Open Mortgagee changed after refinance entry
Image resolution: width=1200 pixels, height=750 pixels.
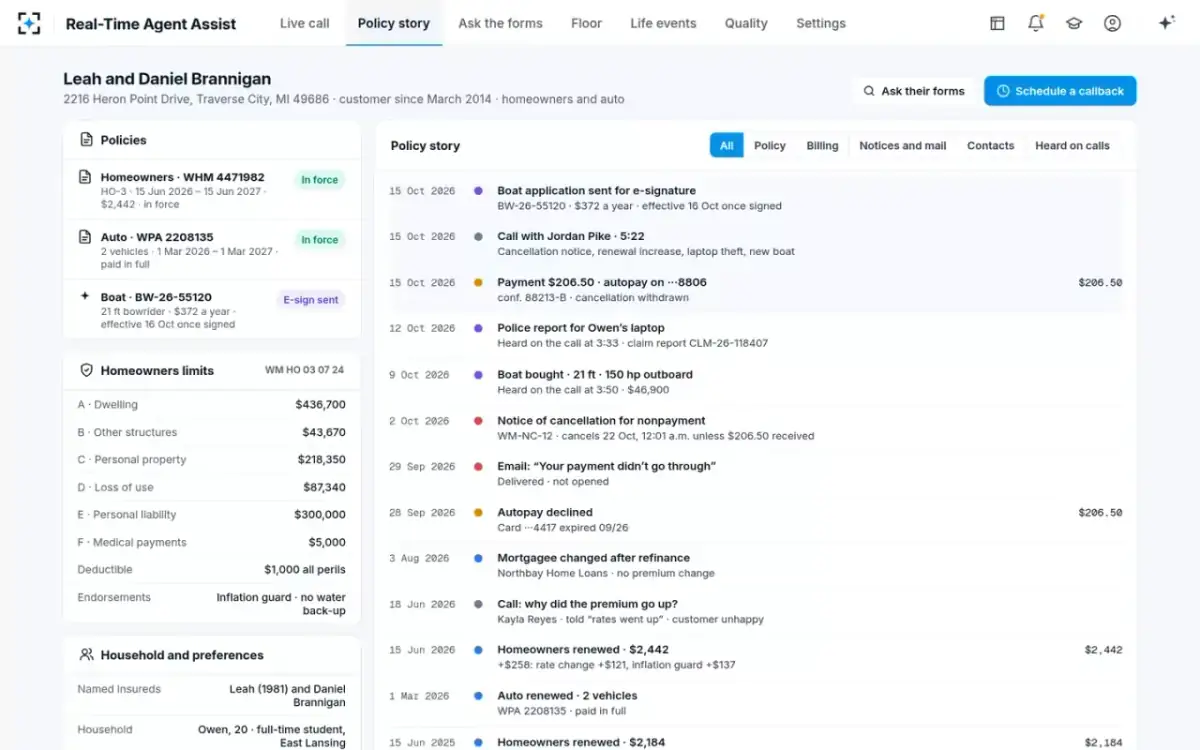point(755,566)
